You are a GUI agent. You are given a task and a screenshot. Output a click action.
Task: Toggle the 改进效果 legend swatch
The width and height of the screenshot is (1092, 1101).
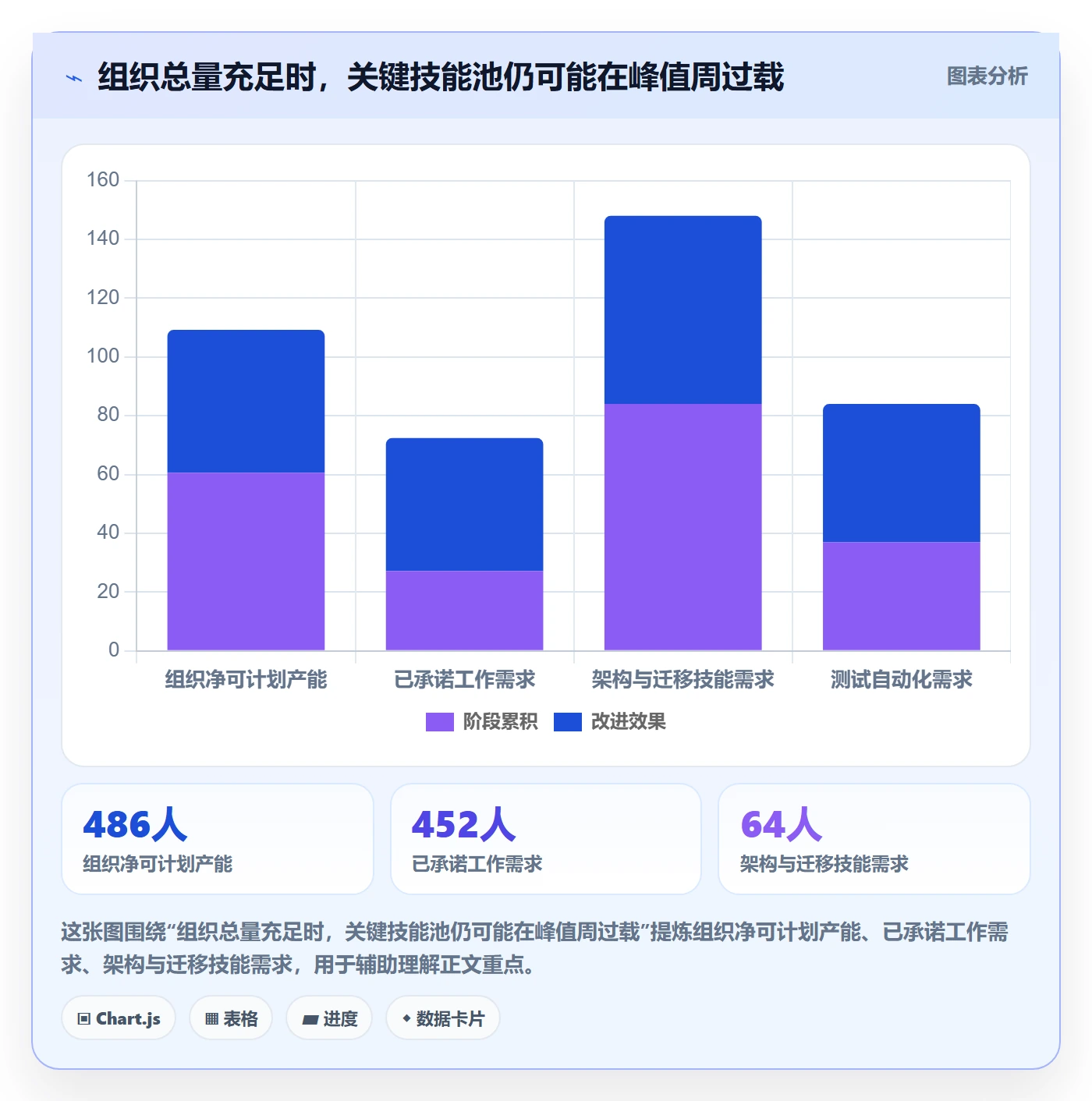[567, 722]
